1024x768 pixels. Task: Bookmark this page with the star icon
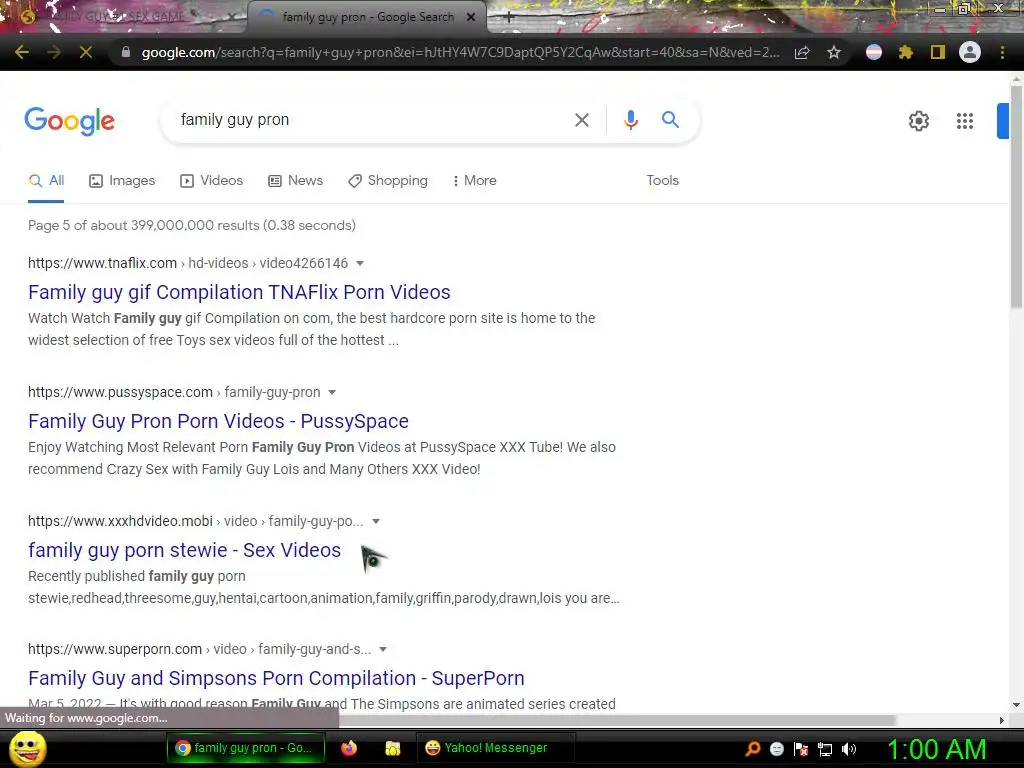pos(834,52)
